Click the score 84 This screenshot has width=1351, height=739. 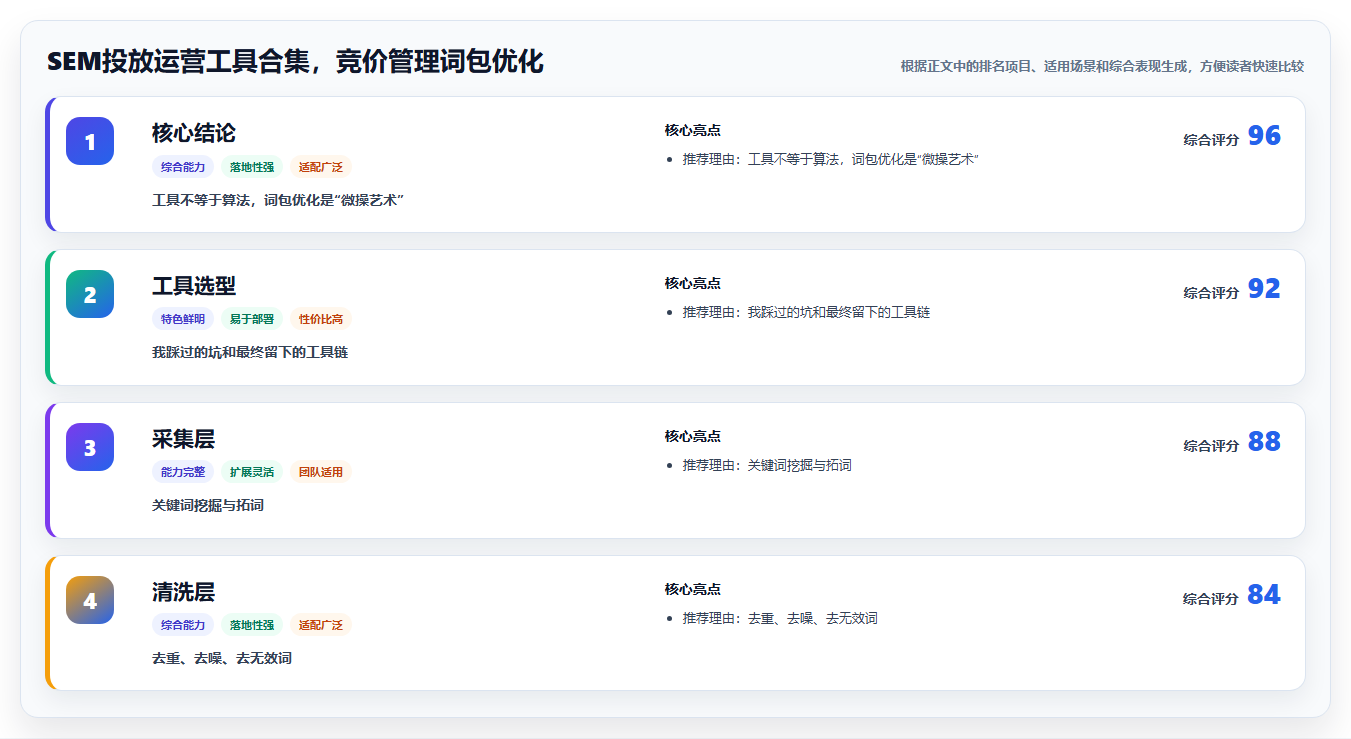[1264, 595]
